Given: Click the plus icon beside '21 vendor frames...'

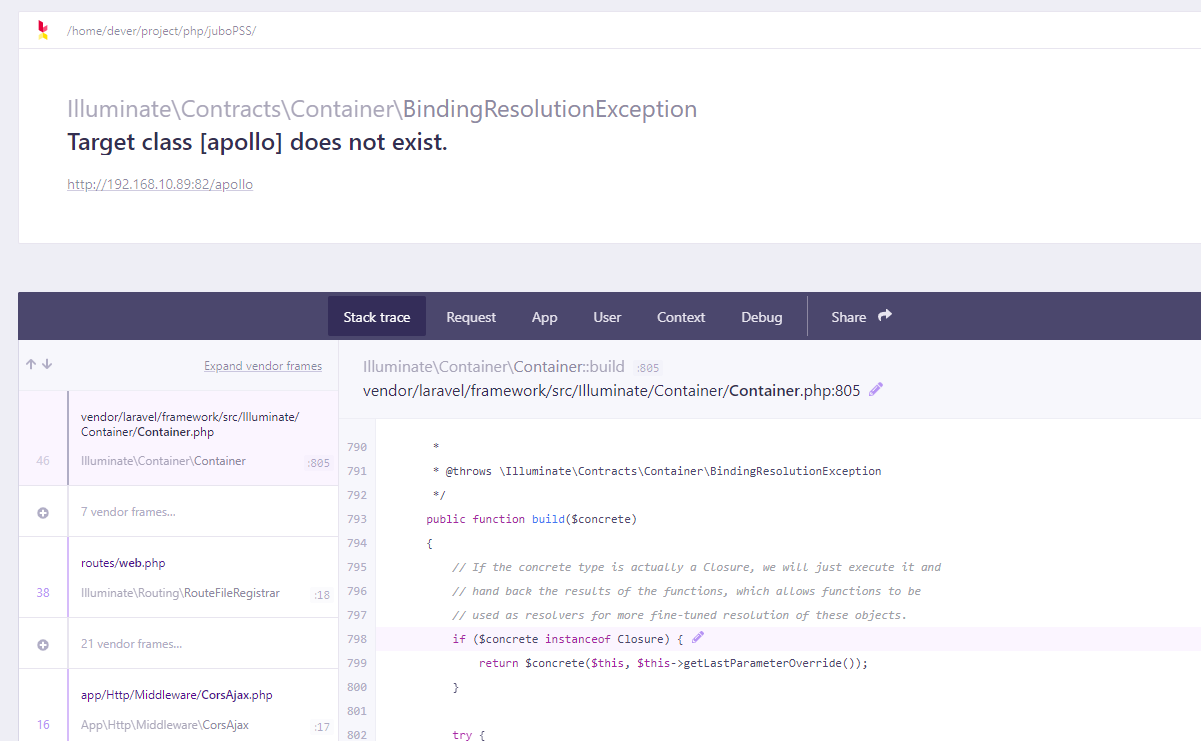Looking at the screenshot, I should tap(42, 643).
